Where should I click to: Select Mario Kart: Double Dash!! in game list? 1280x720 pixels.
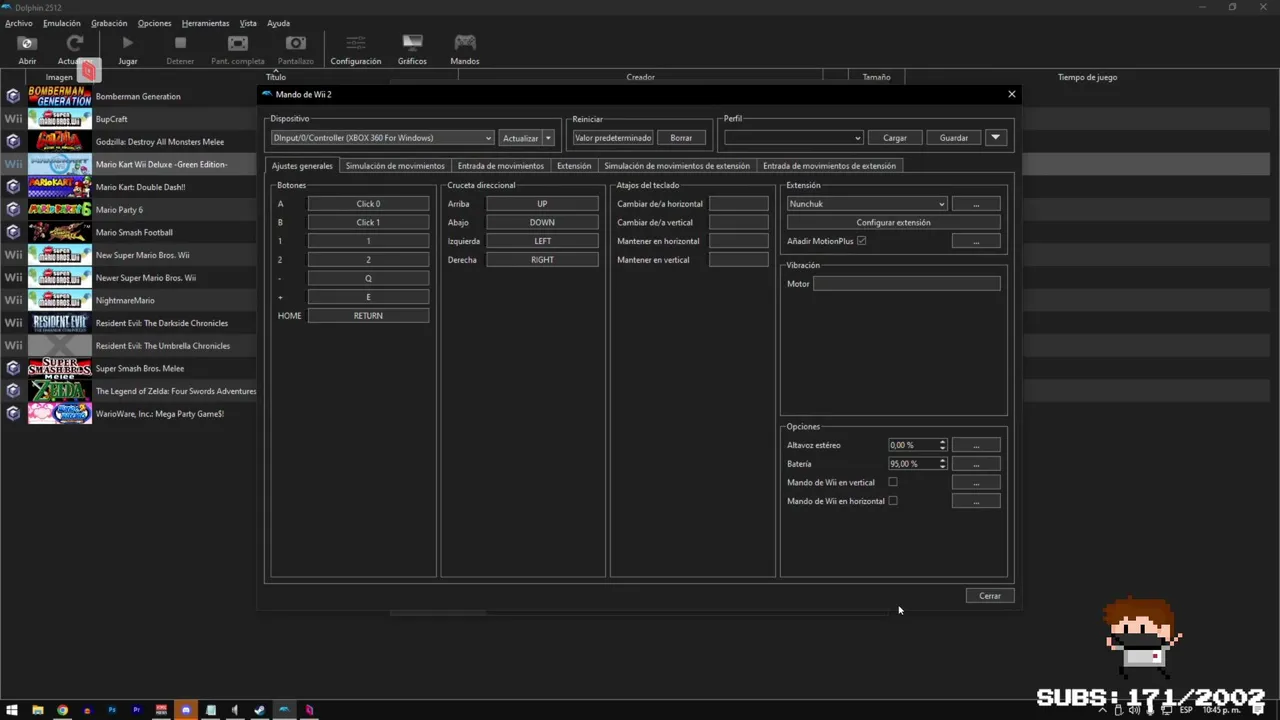point(140,187)
